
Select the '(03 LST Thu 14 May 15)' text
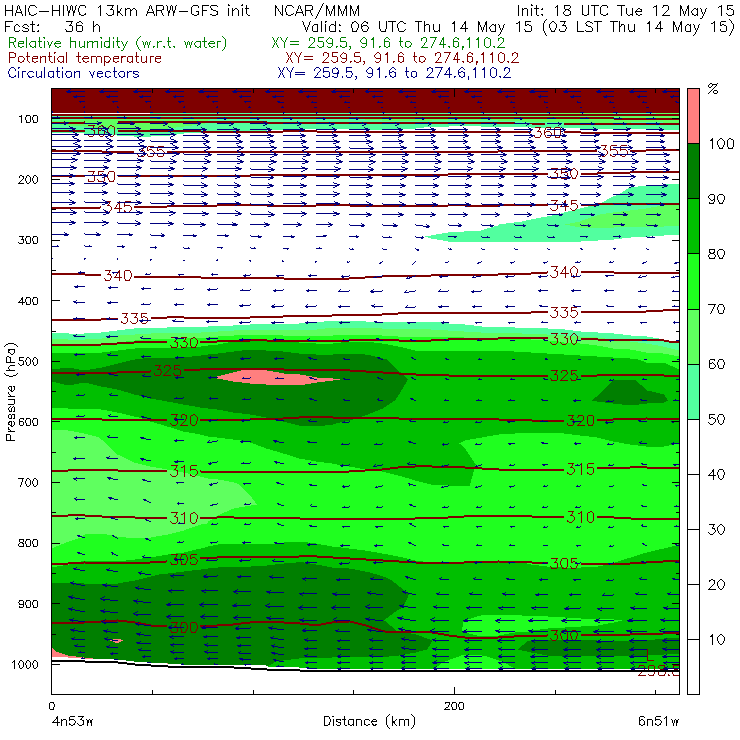[x=639, y=27]
